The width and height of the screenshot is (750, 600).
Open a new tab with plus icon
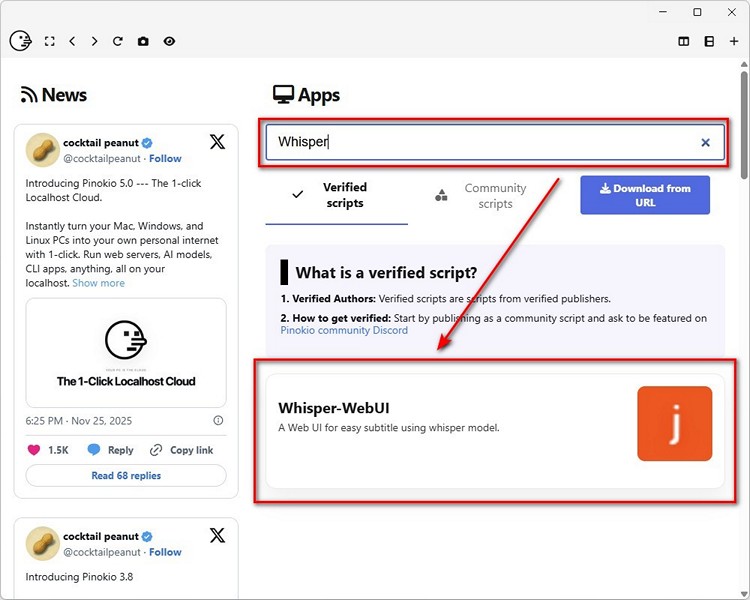coord(733,42)
